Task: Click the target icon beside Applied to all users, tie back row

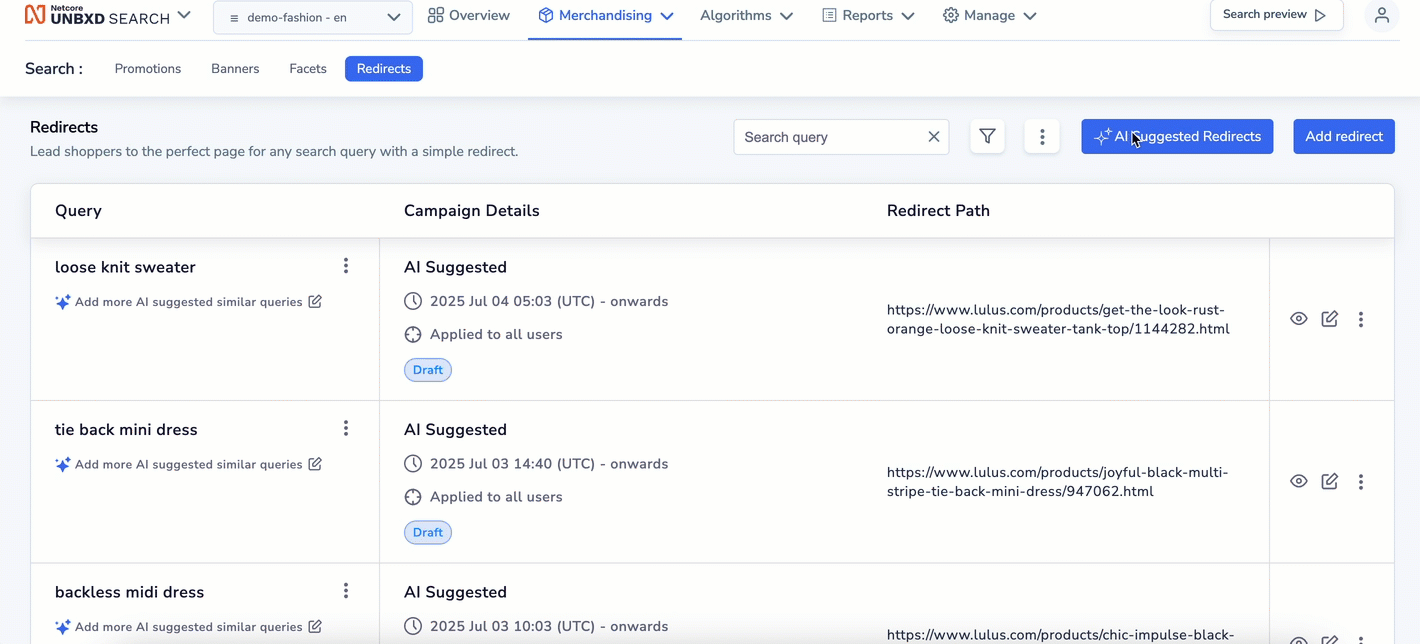Action: click(x=413, y=497)
